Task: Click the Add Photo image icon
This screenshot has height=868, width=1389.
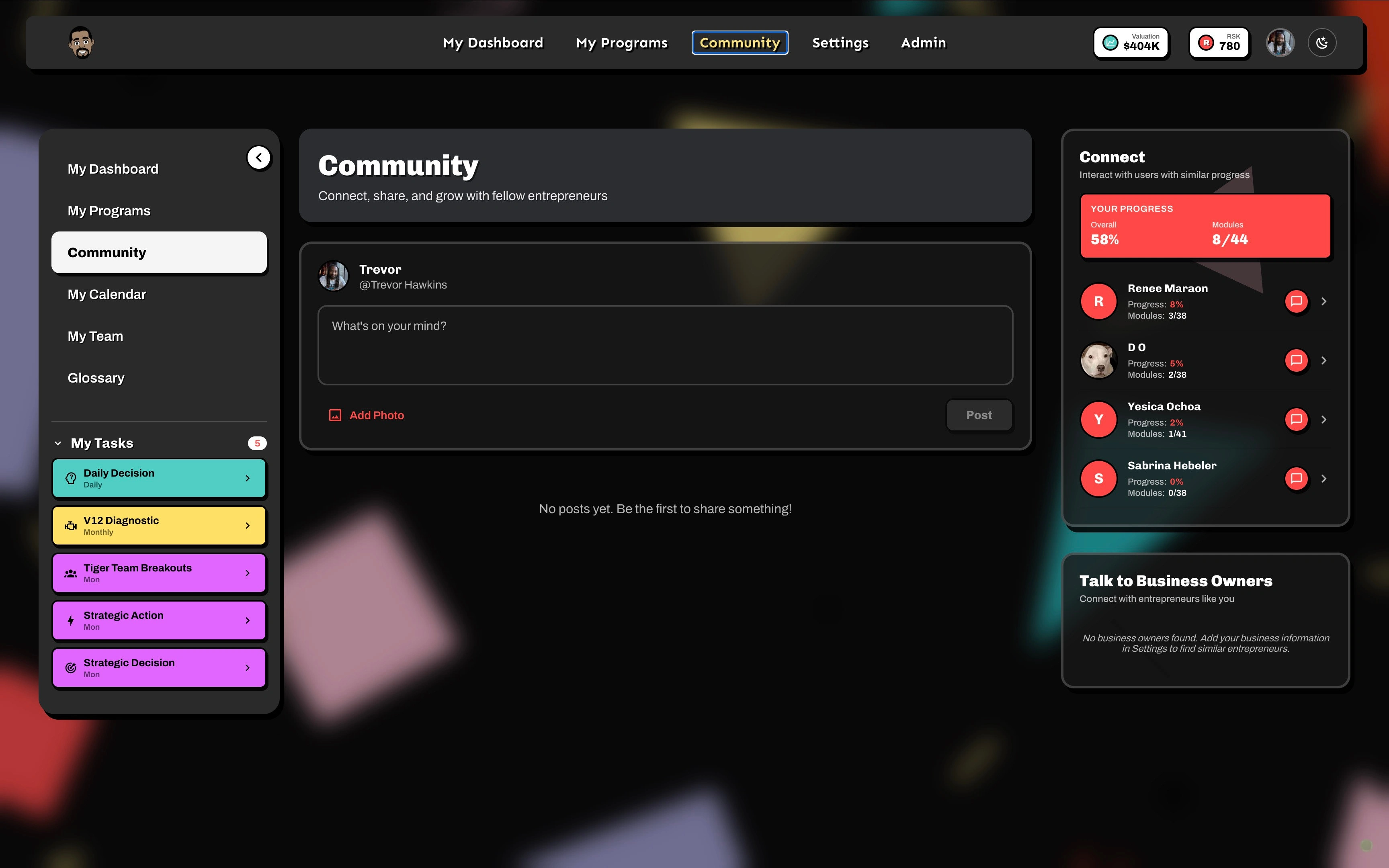Action: (335, 415)
